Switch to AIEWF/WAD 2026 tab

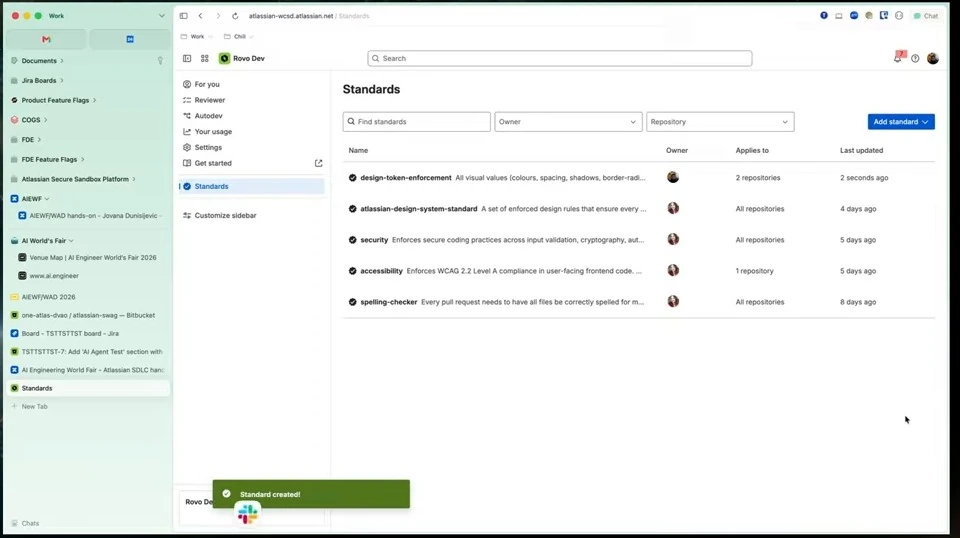(88, 297)
